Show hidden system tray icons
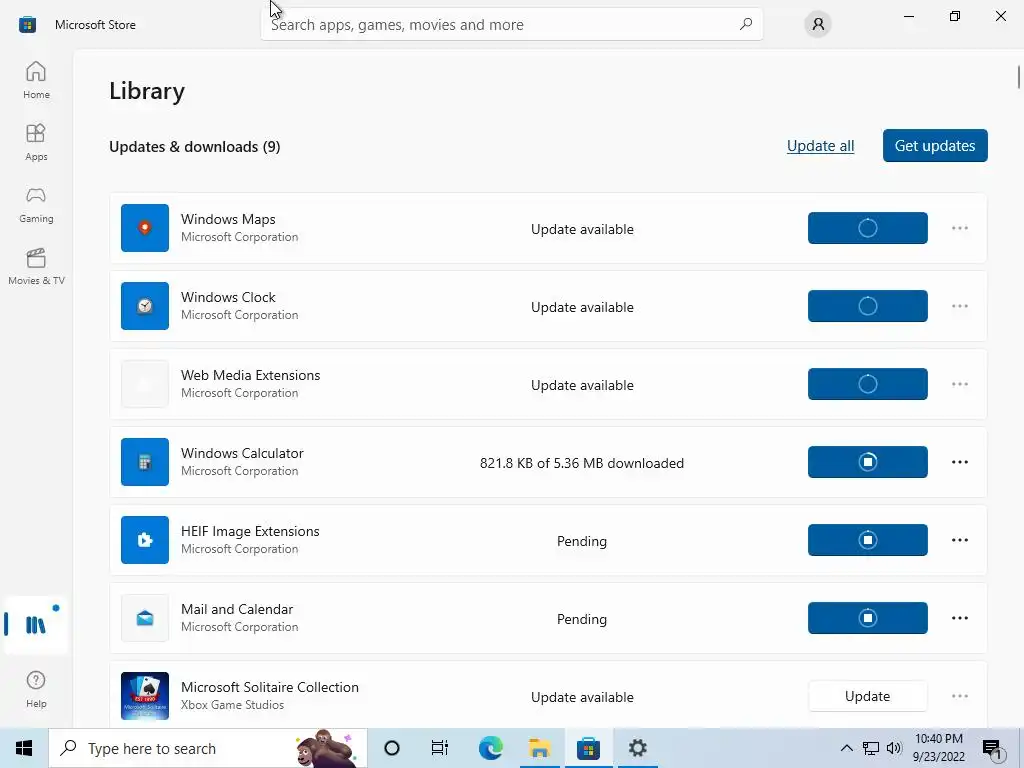Screen dimensions: 1024x768 click(x=846, y=748)
